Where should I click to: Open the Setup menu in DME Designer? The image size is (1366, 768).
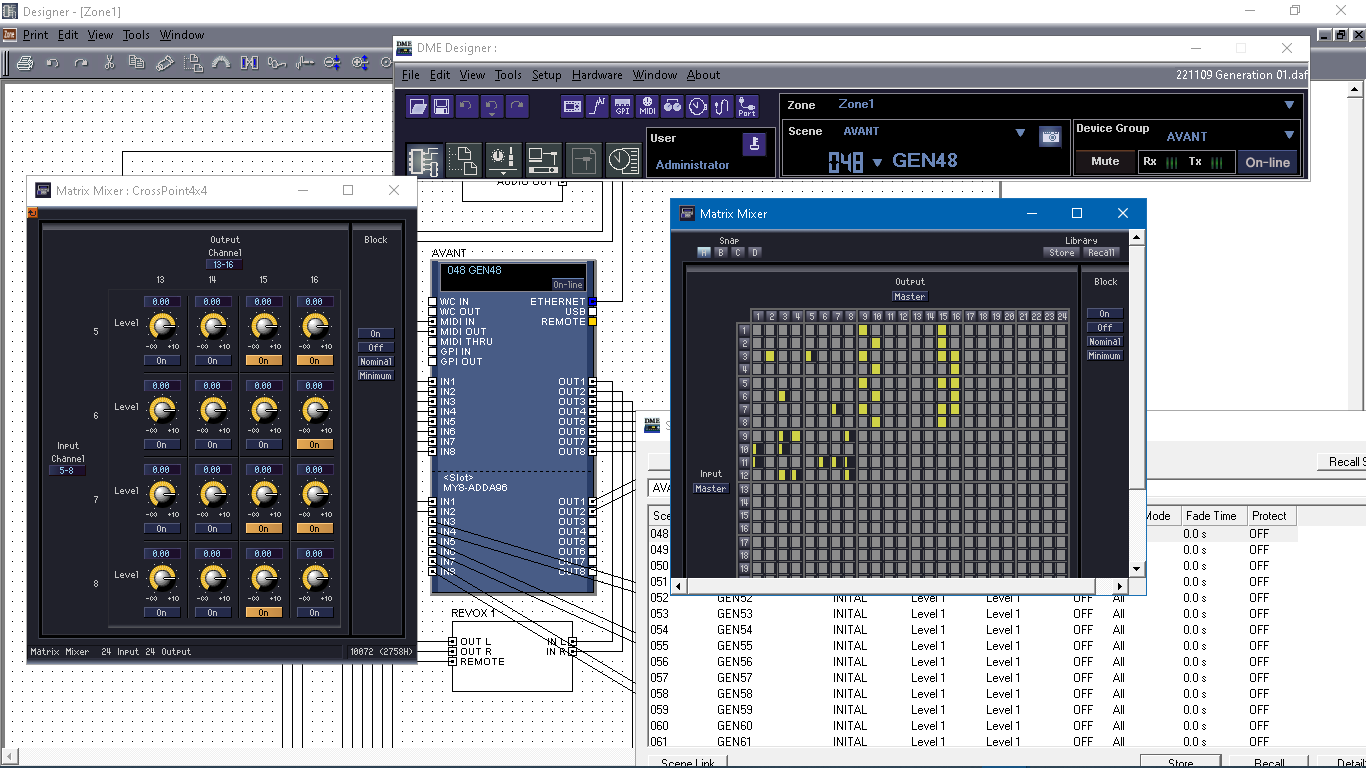pos(546,75)
